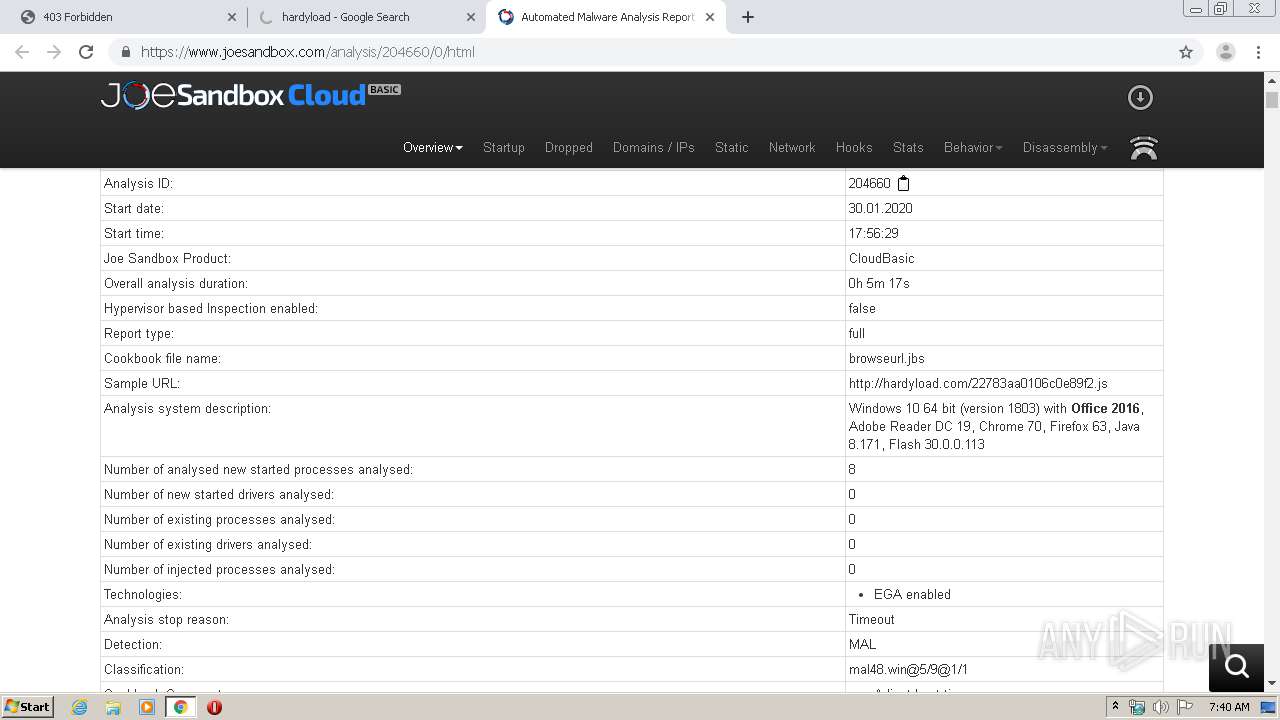Screen dimensions: 1280x720
Task: Click the Analysis system description label
Action: click(x=187, y=408)
